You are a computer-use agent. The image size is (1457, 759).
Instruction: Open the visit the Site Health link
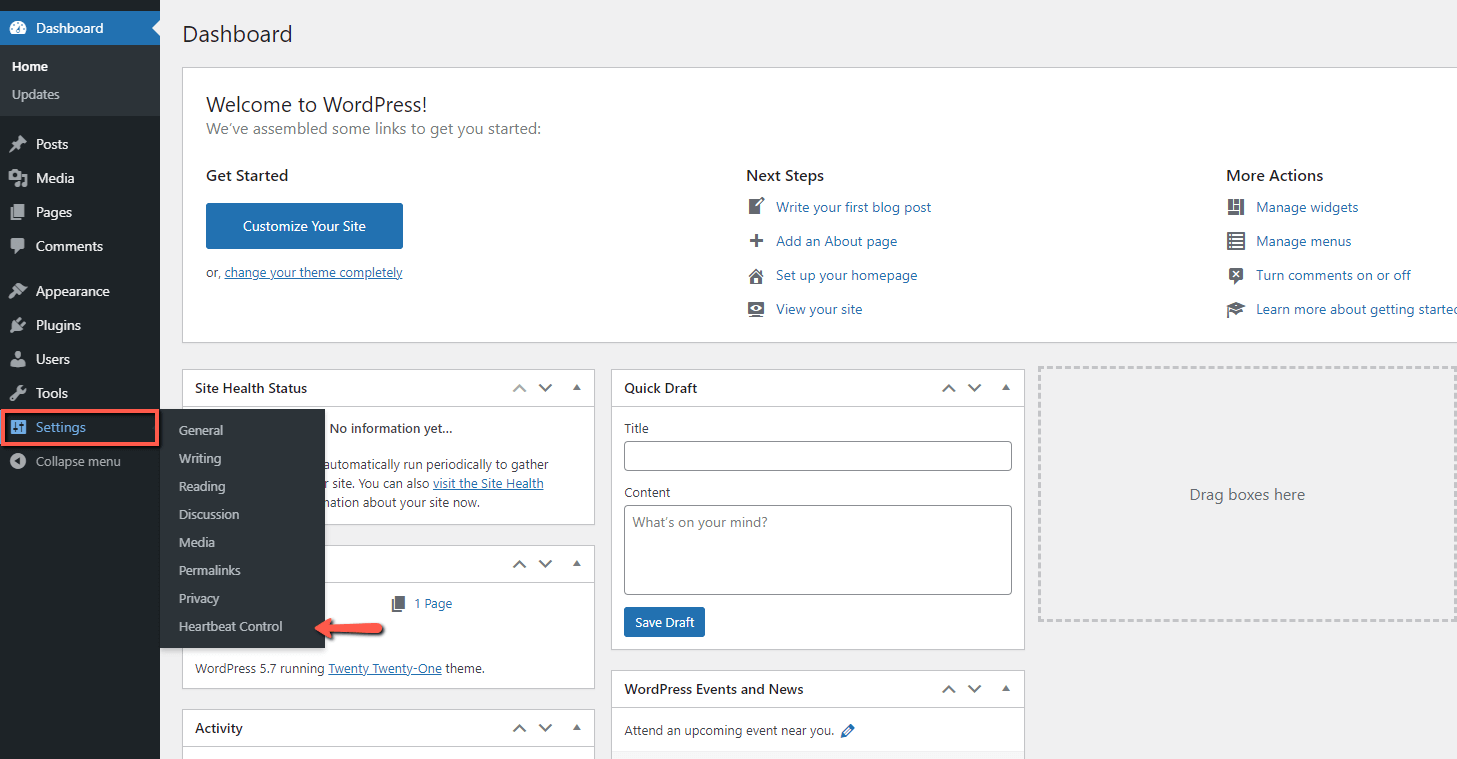[488, 483]
